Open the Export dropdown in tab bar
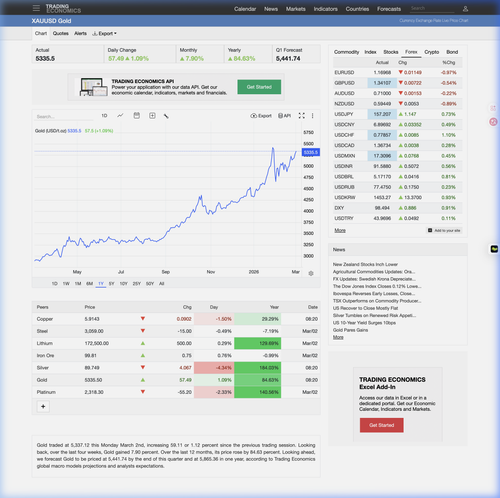Image resolution: width=500 pixels, height=498 pixels. coord(104,34)
